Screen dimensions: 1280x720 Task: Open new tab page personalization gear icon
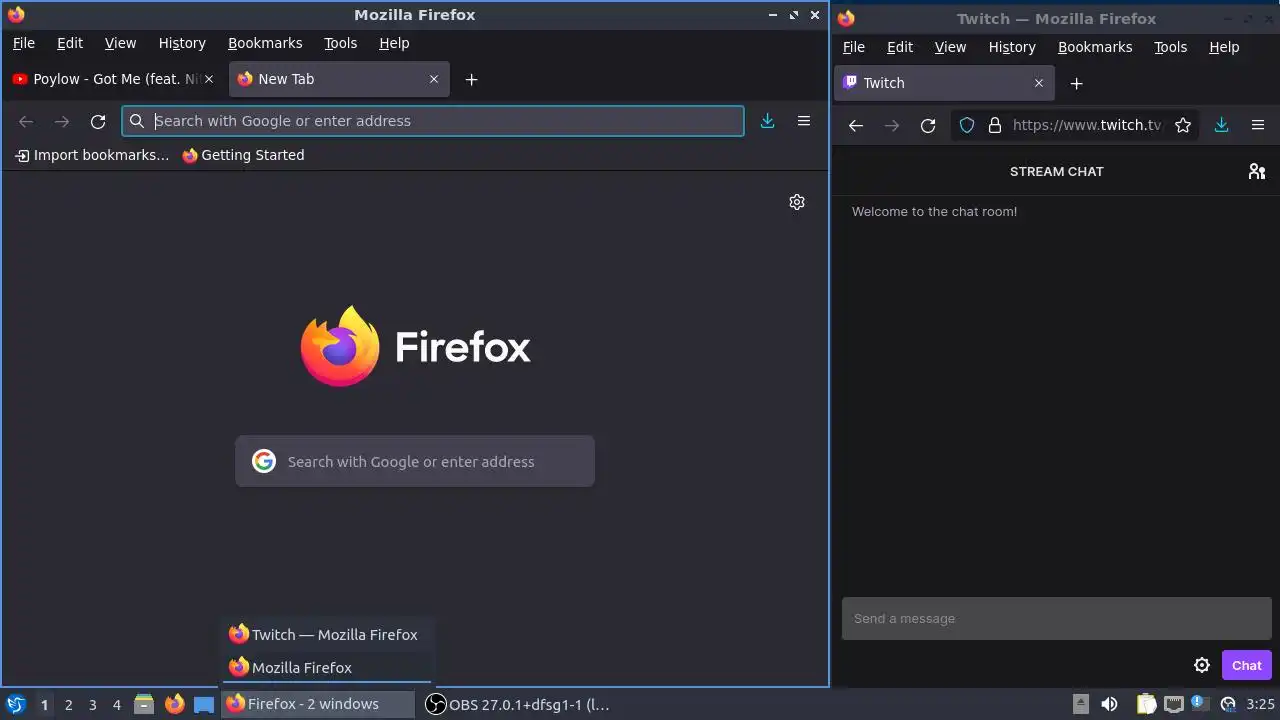pos(797,202)
